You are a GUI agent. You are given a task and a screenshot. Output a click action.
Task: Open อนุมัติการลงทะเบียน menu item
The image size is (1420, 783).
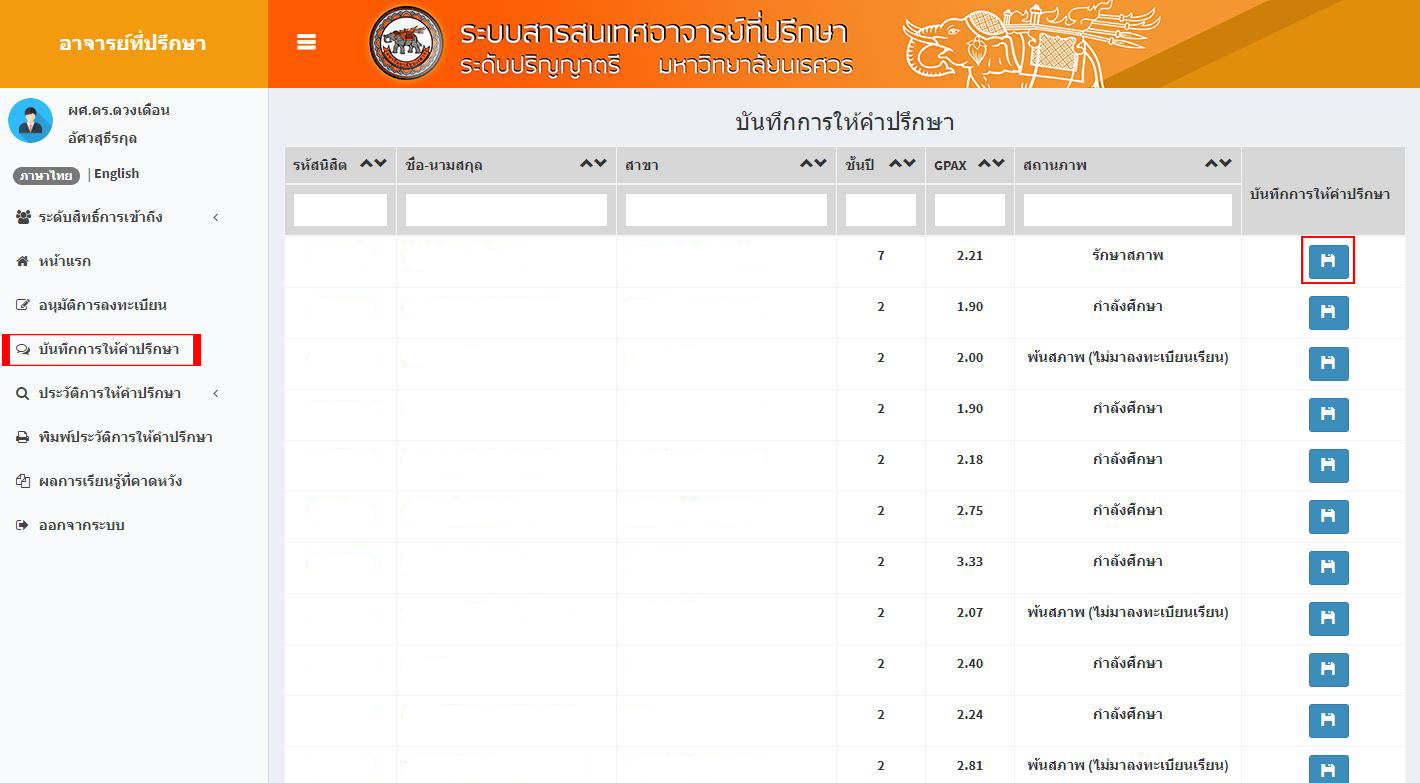102,305
